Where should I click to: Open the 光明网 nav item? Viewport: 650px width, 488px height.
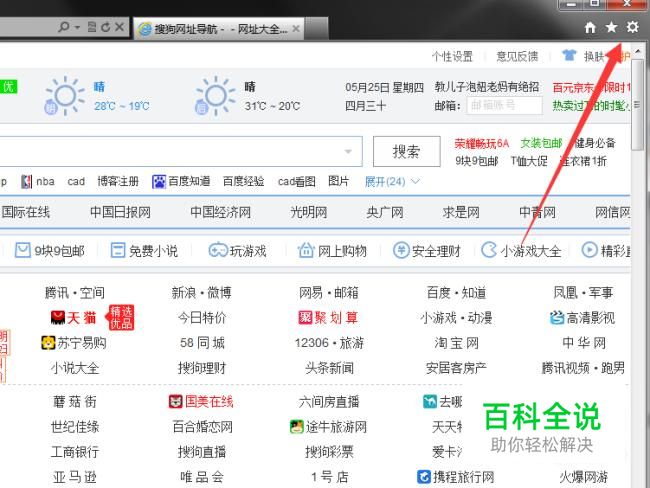pyautogui.click(x=309, y=212)
